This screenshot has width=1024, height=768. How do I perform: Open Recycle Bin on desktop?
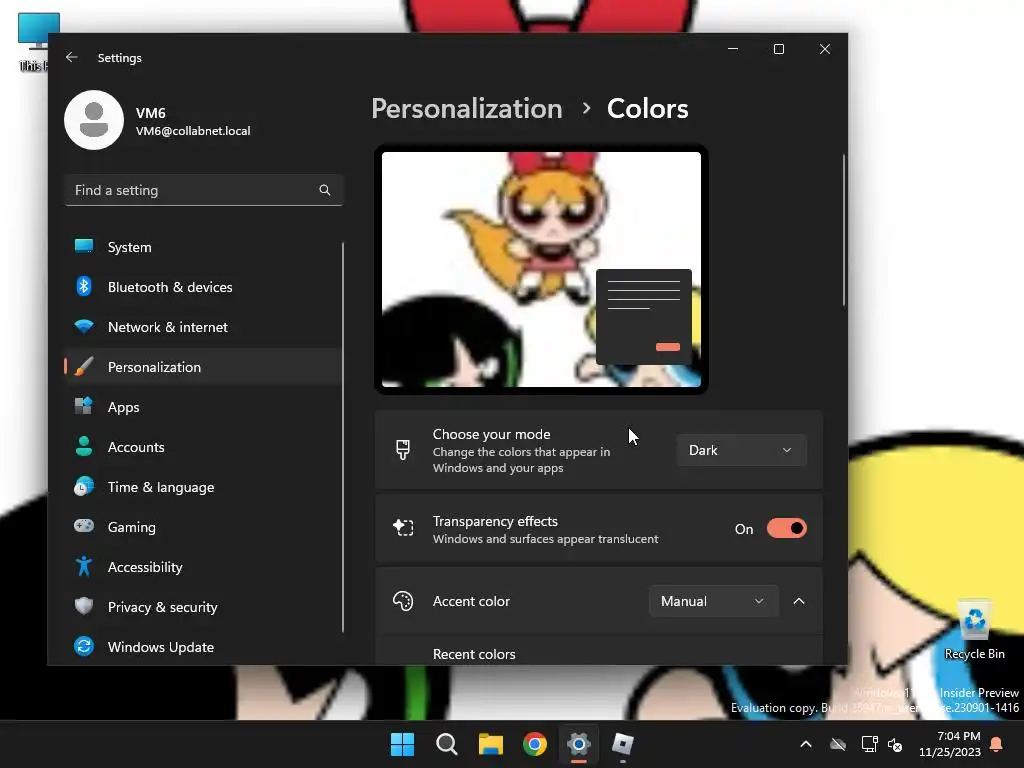974,630
